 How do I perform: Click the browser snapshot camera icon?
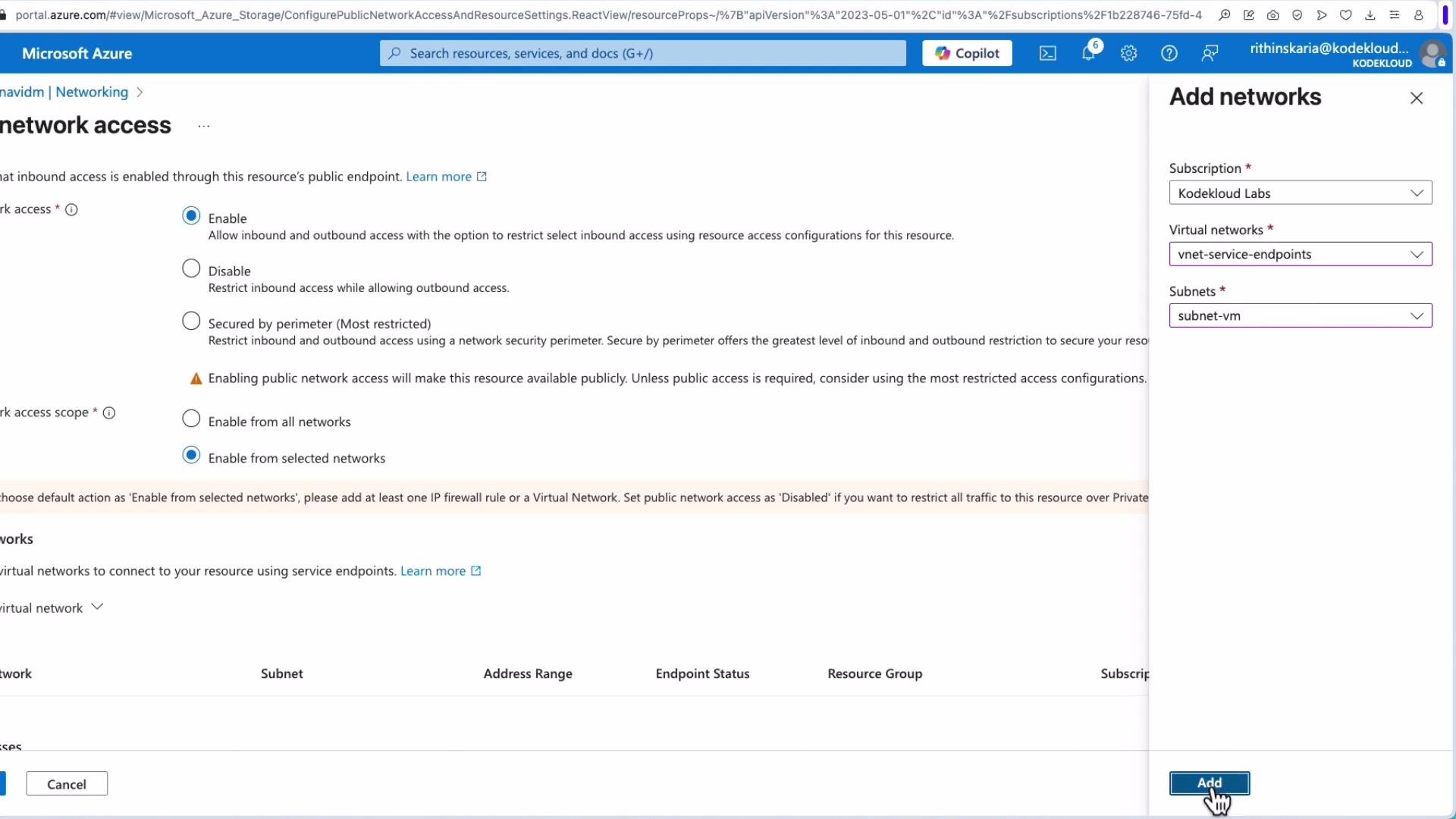pyautogui.click(x=1273, y=15)
